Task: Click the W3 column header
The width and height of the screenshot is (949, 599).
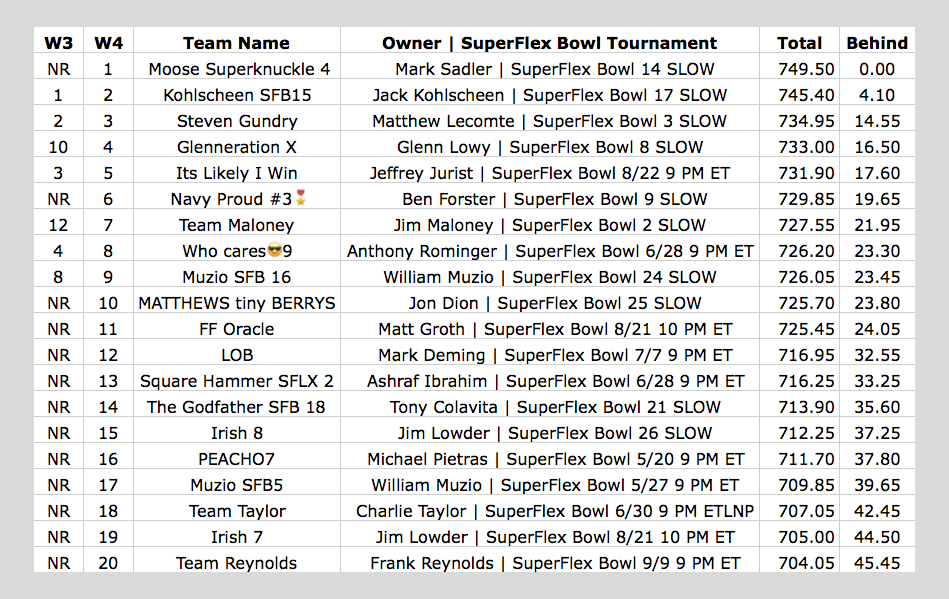Action: point(59,43)
